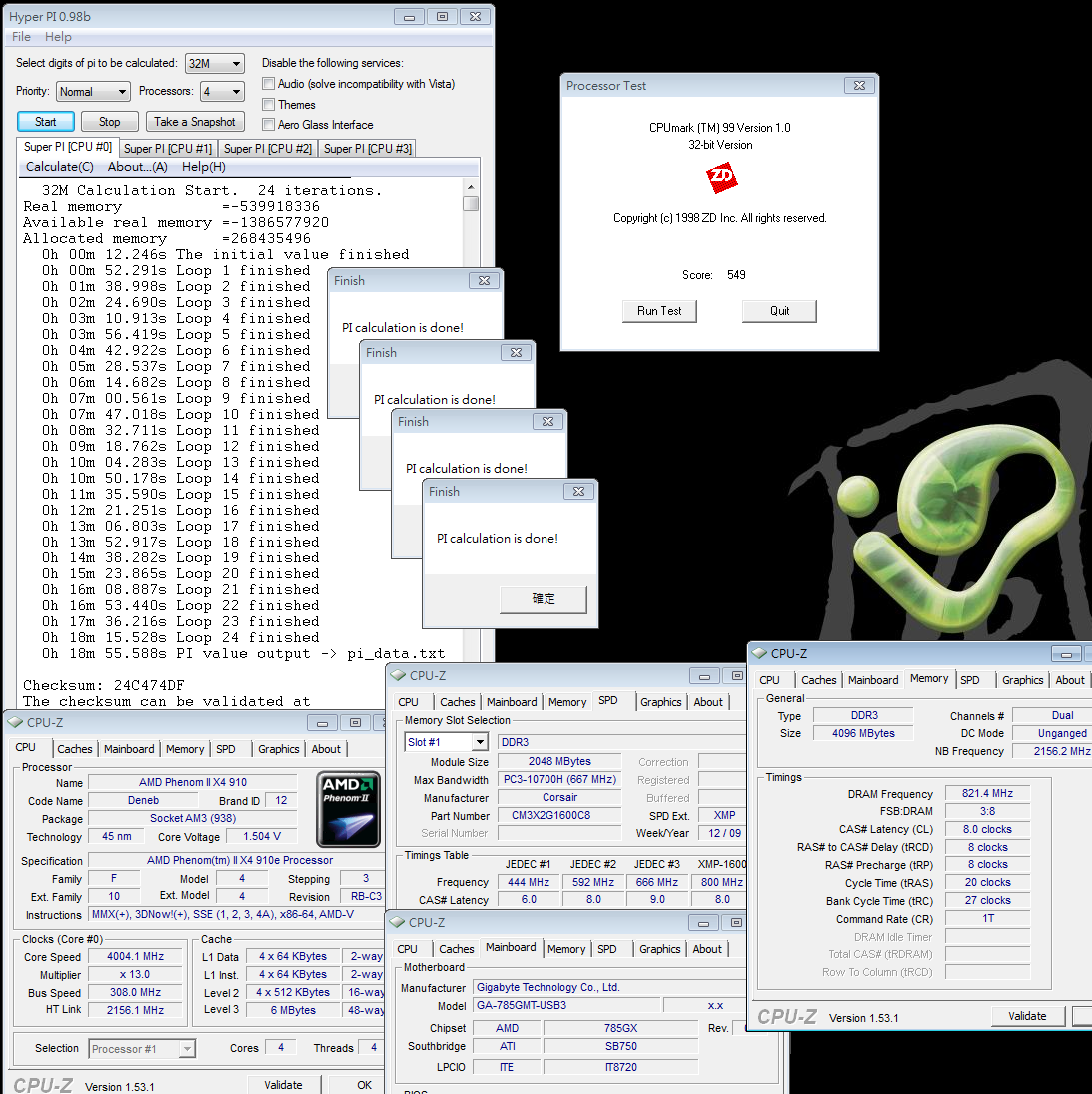Open the About...(A) menu
Viewport: 1092px width, 1094px height.
(x=138, y=167)
